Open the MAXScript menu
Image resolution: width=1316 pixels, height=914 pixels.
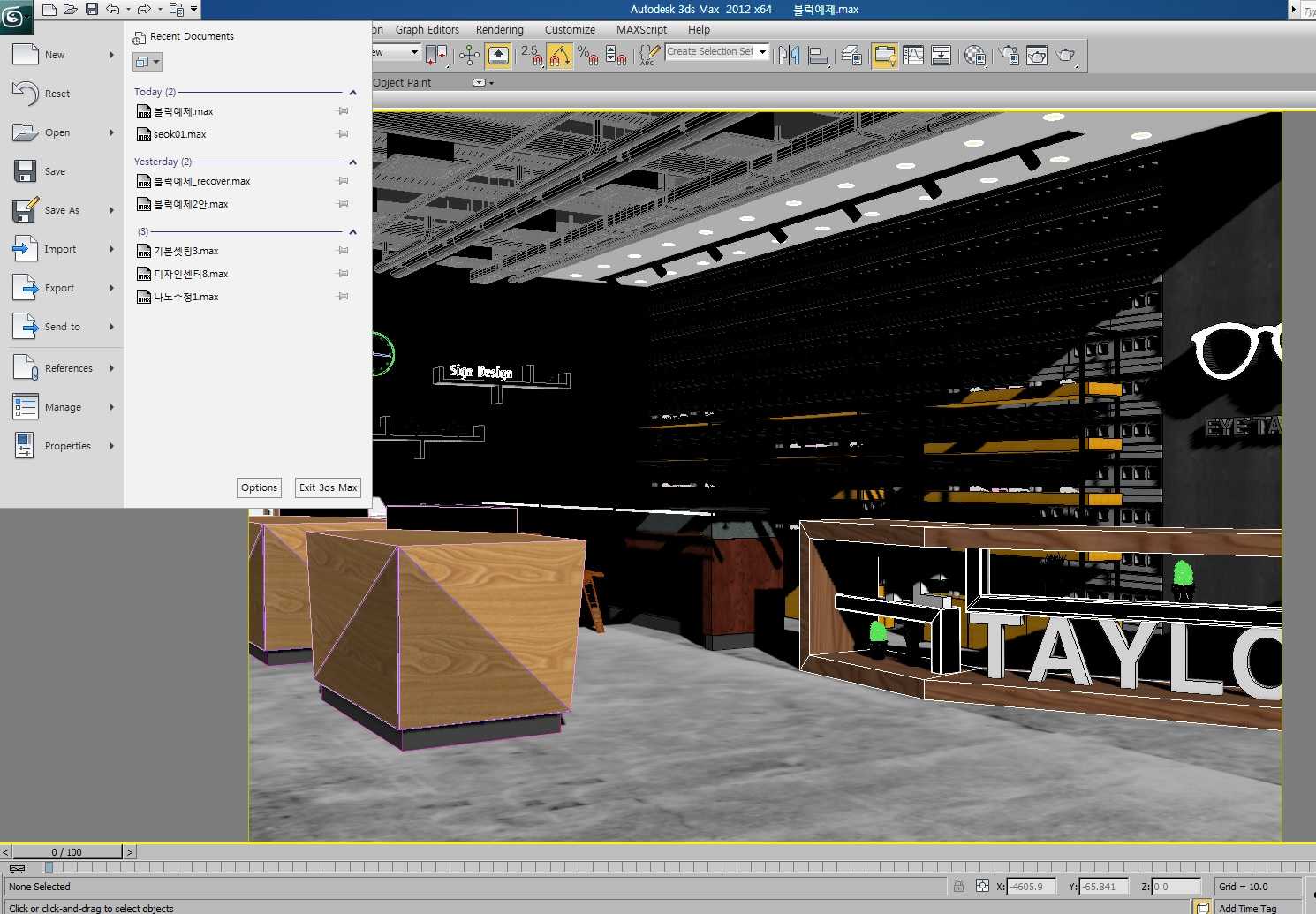pyautogui.click(x=642, y=29)
